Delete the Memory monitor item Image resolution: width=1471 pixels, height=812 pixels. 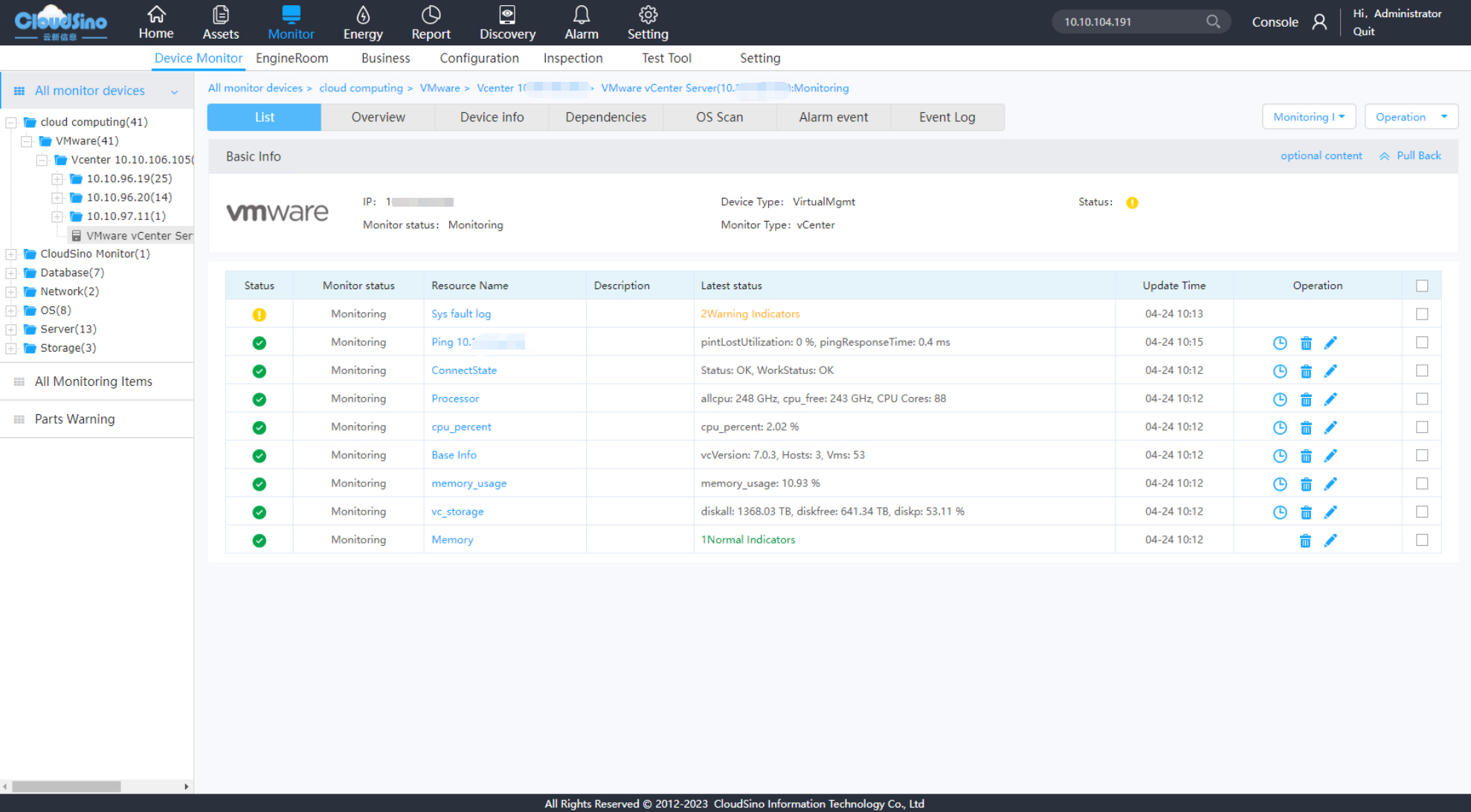1305,541
